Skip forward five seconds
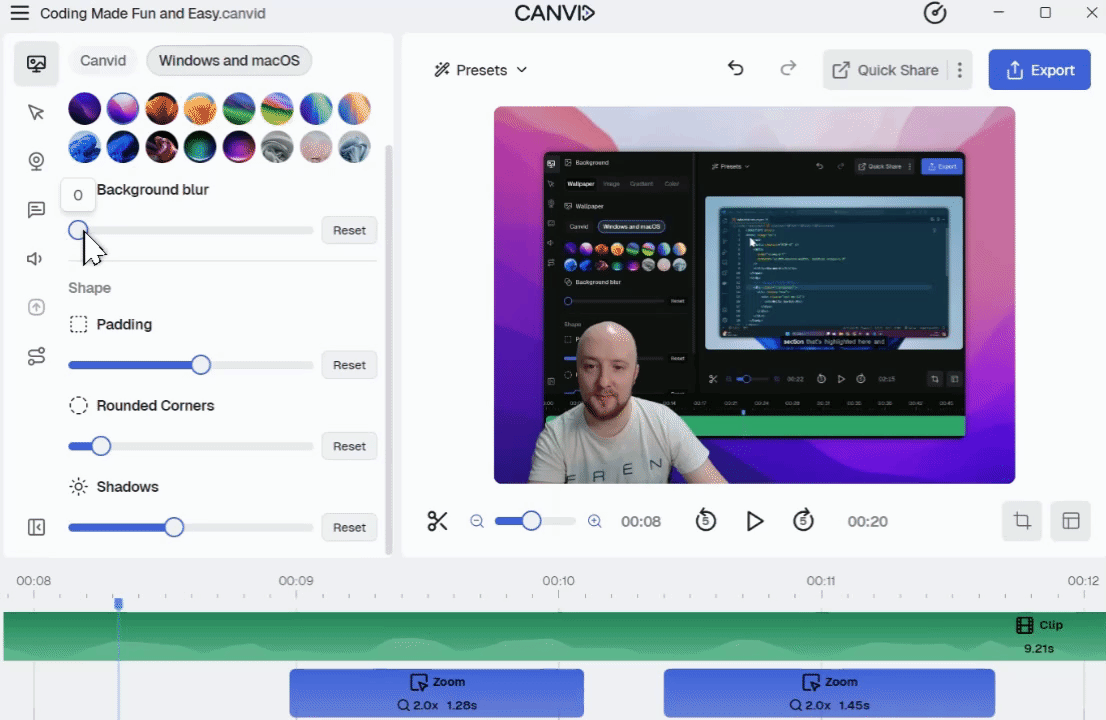The width and height of the screenshot is (1106, 720). 803,520
